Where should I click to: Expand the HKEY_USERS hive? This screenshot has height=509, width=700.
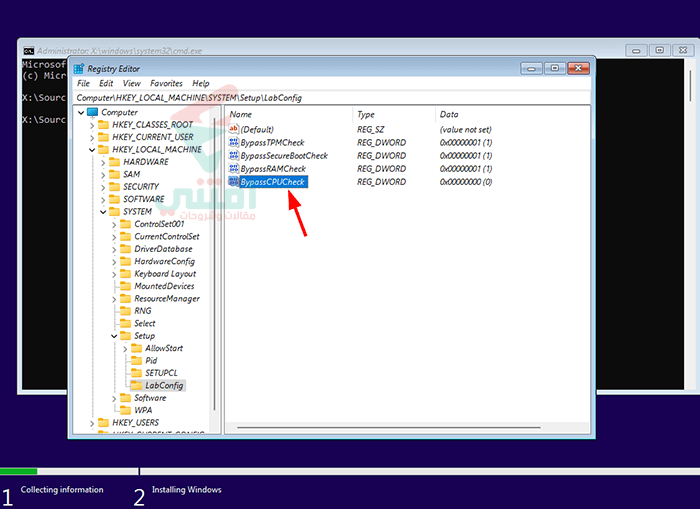[92, 423]
